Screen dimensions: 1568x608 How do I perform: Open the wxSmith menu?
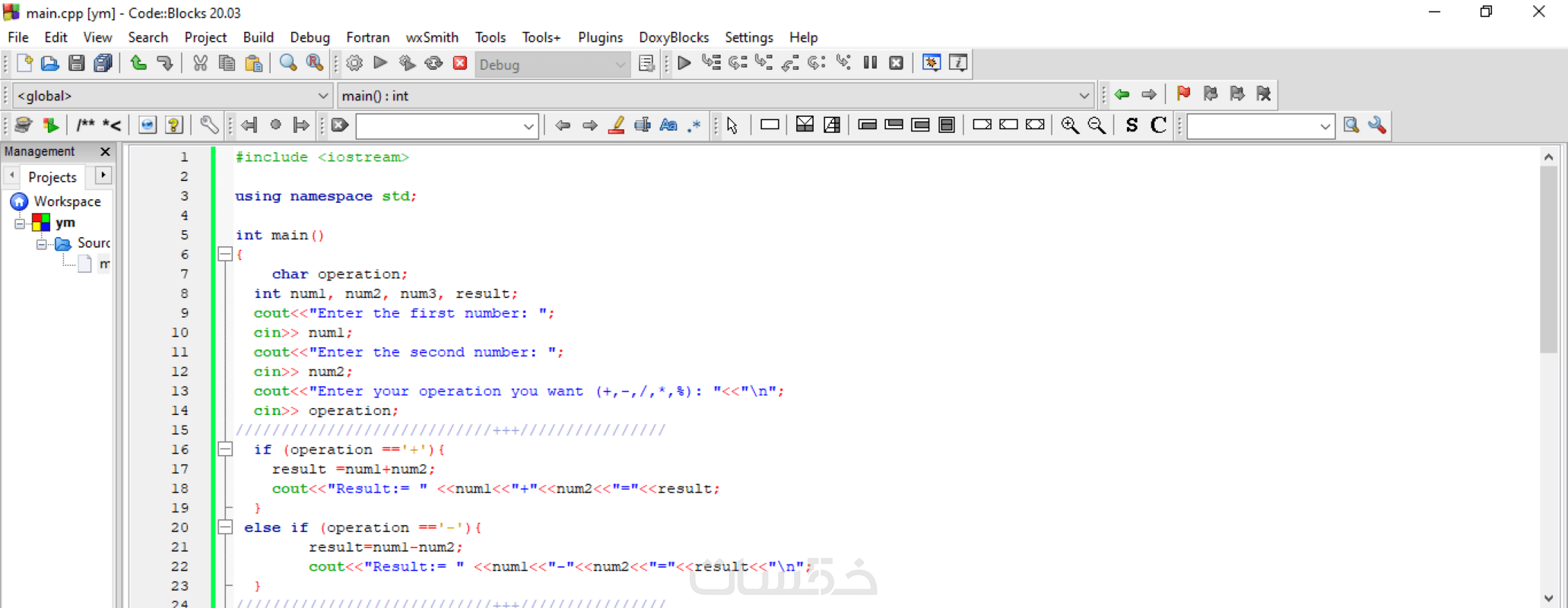(432, 37)
